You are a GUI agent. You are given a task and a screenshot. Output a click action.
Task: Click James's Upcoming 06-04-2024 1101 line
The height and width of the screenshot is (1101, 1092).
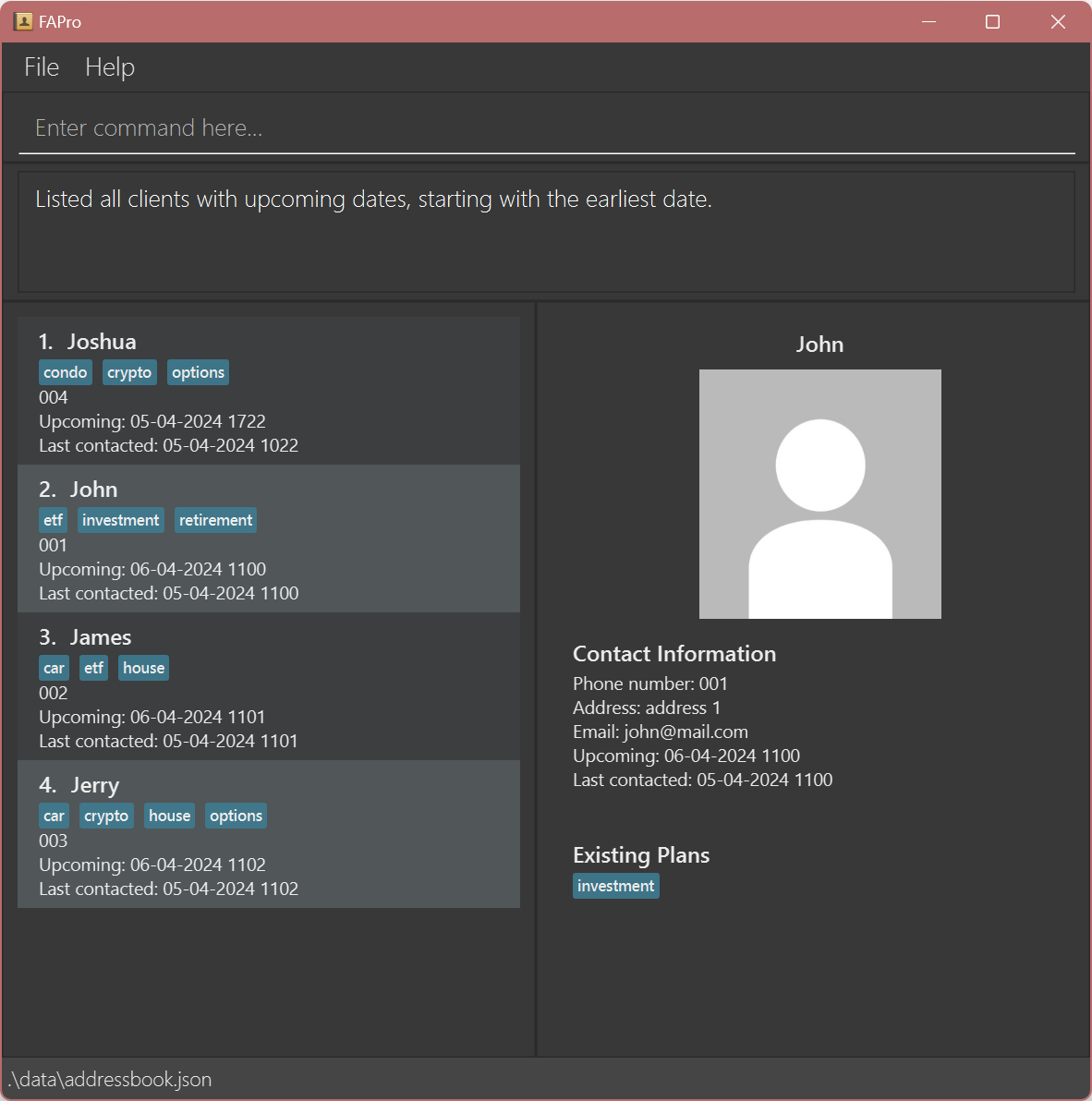coord(152,717)
